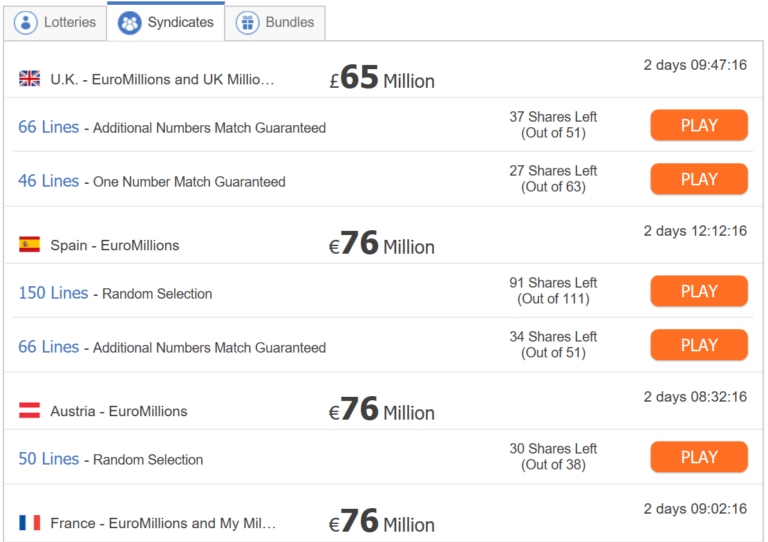This screenshot has width=768, height=542.
Task: Open the Austria 50 Lines link
Action: pyautogui.click(x=48, y=459)
